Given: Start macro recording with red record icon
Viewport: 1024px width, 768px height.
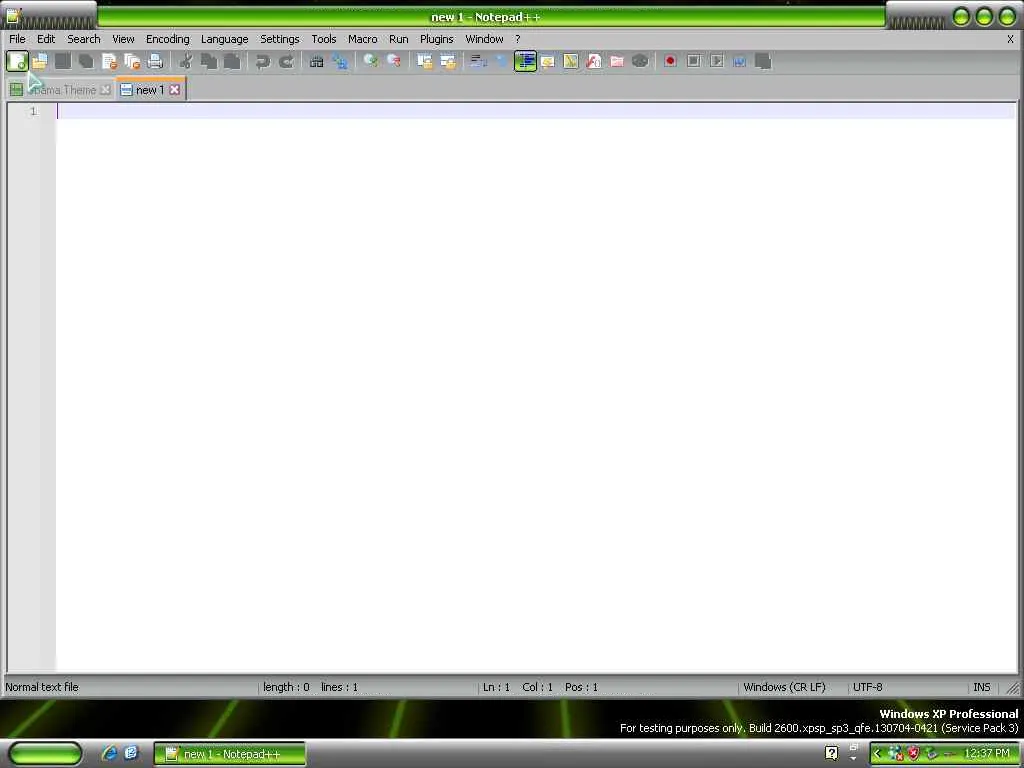Looking at the screenshot, I should click(x=670, y=61).
